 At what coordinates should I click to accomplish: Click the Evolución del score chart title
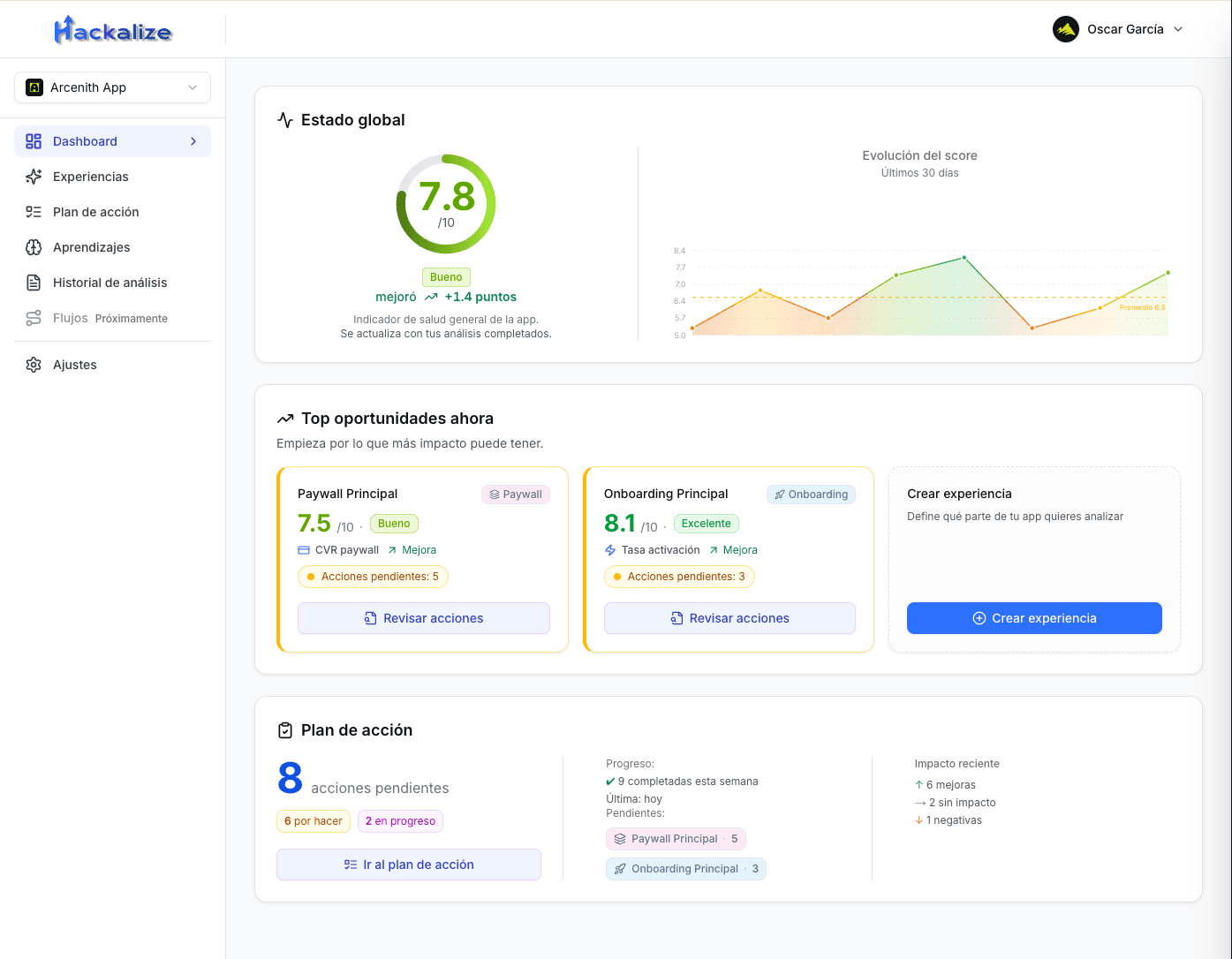click(x=919, y=155)
